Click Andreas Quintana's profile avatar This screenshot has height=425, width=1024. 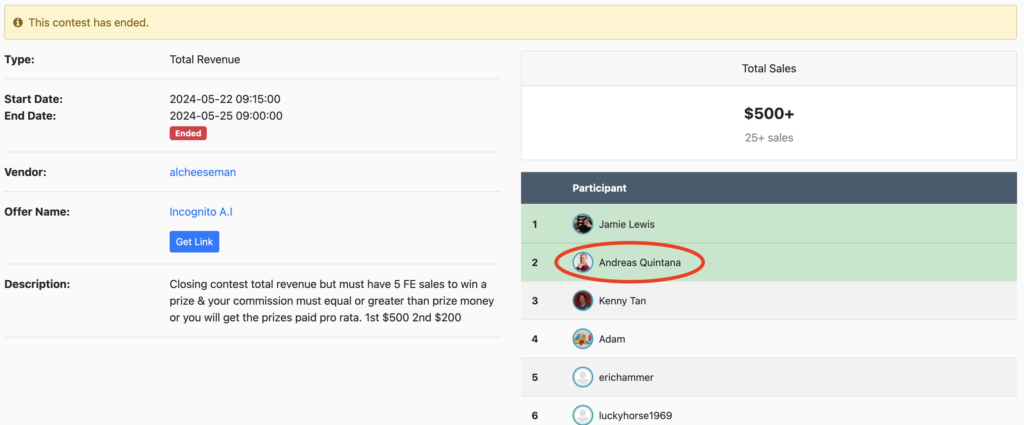(x=582, y=263)
